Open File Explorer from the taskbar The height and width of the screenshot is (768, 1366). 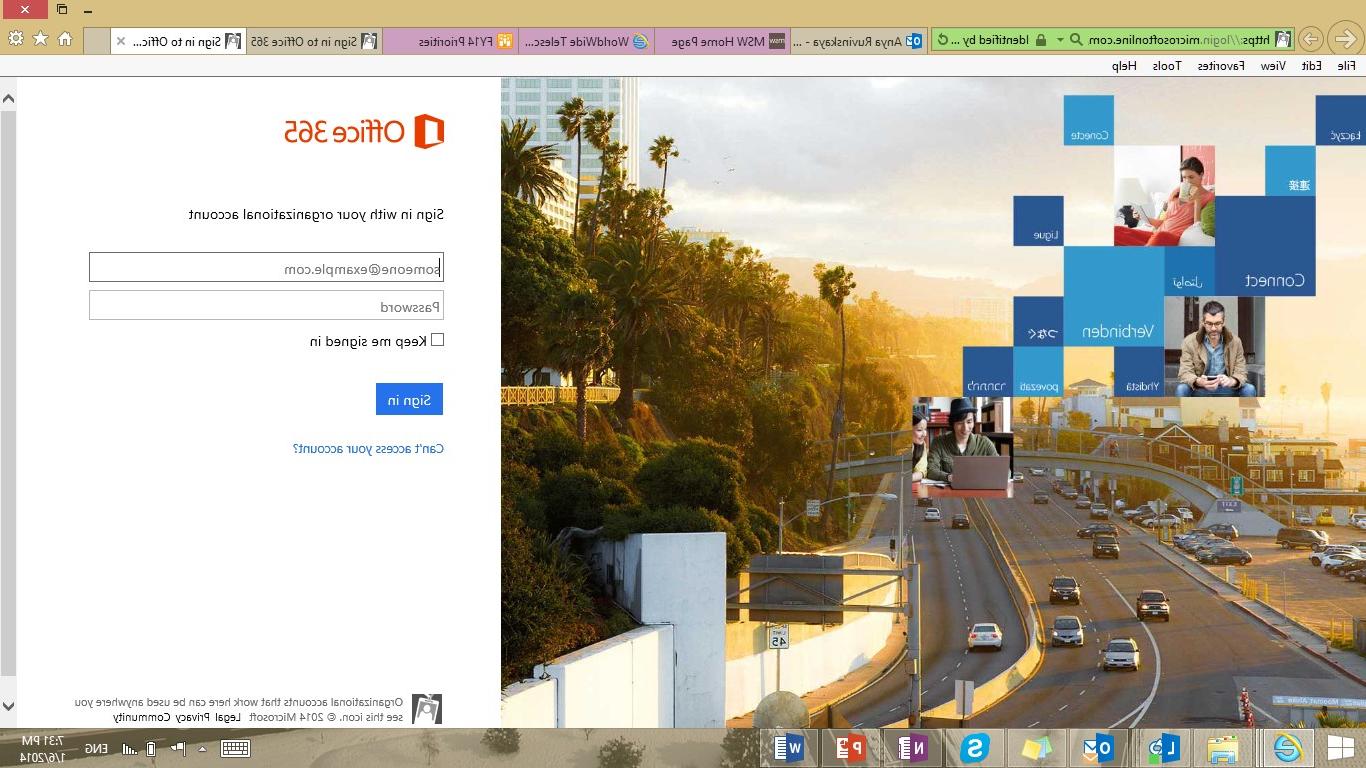point(1223,748)
